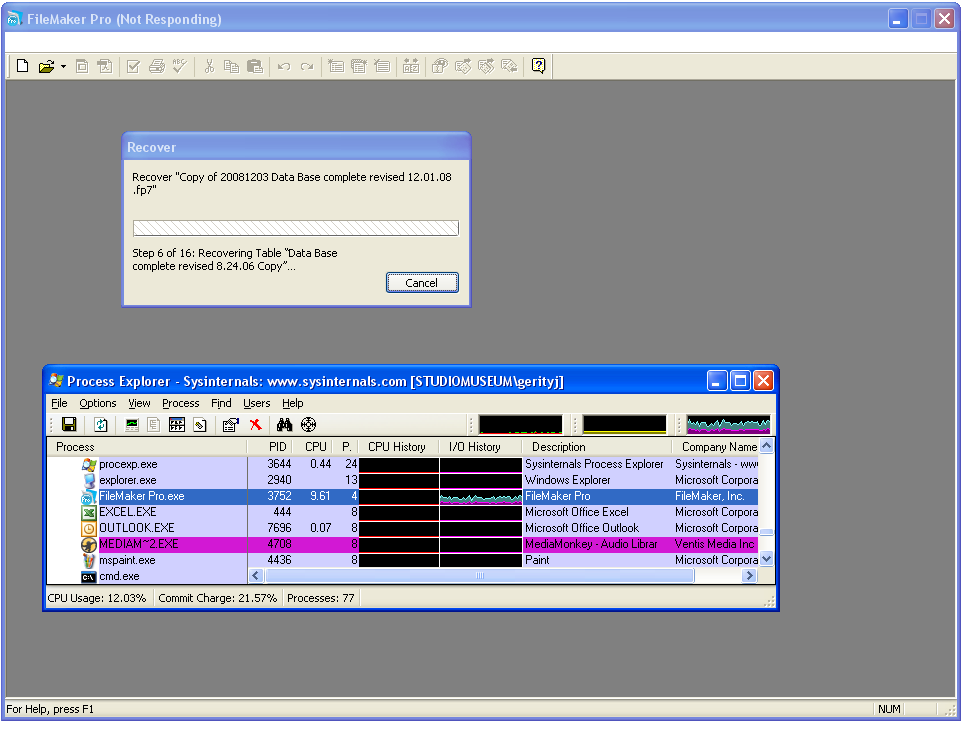Select the OUTLOOK.EXE process row

(x=403, y=528)
